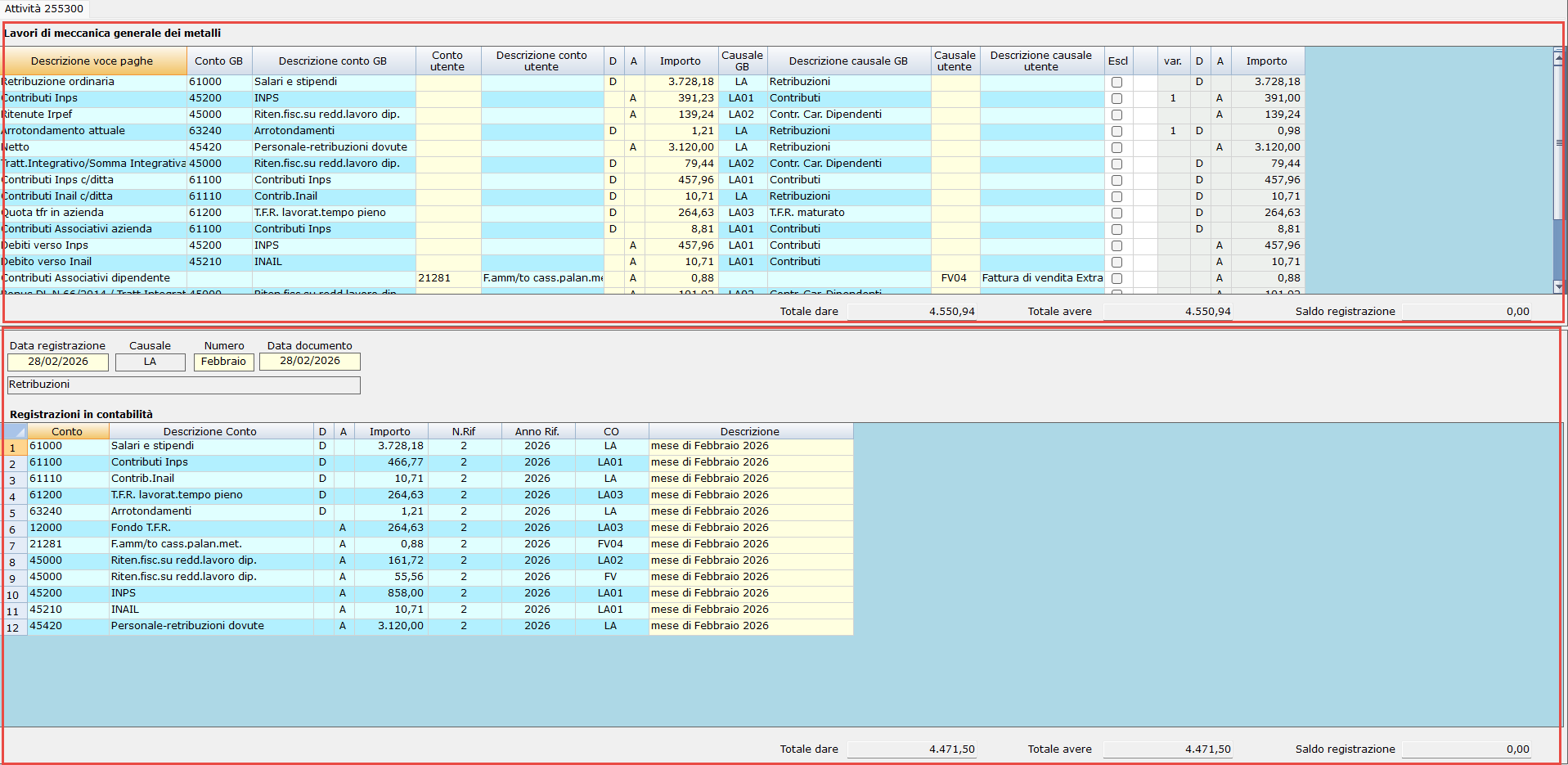Click the conto utente cell 21281 in upper grid
This screenshot has width=1568, height=765.
pos(448,278)
